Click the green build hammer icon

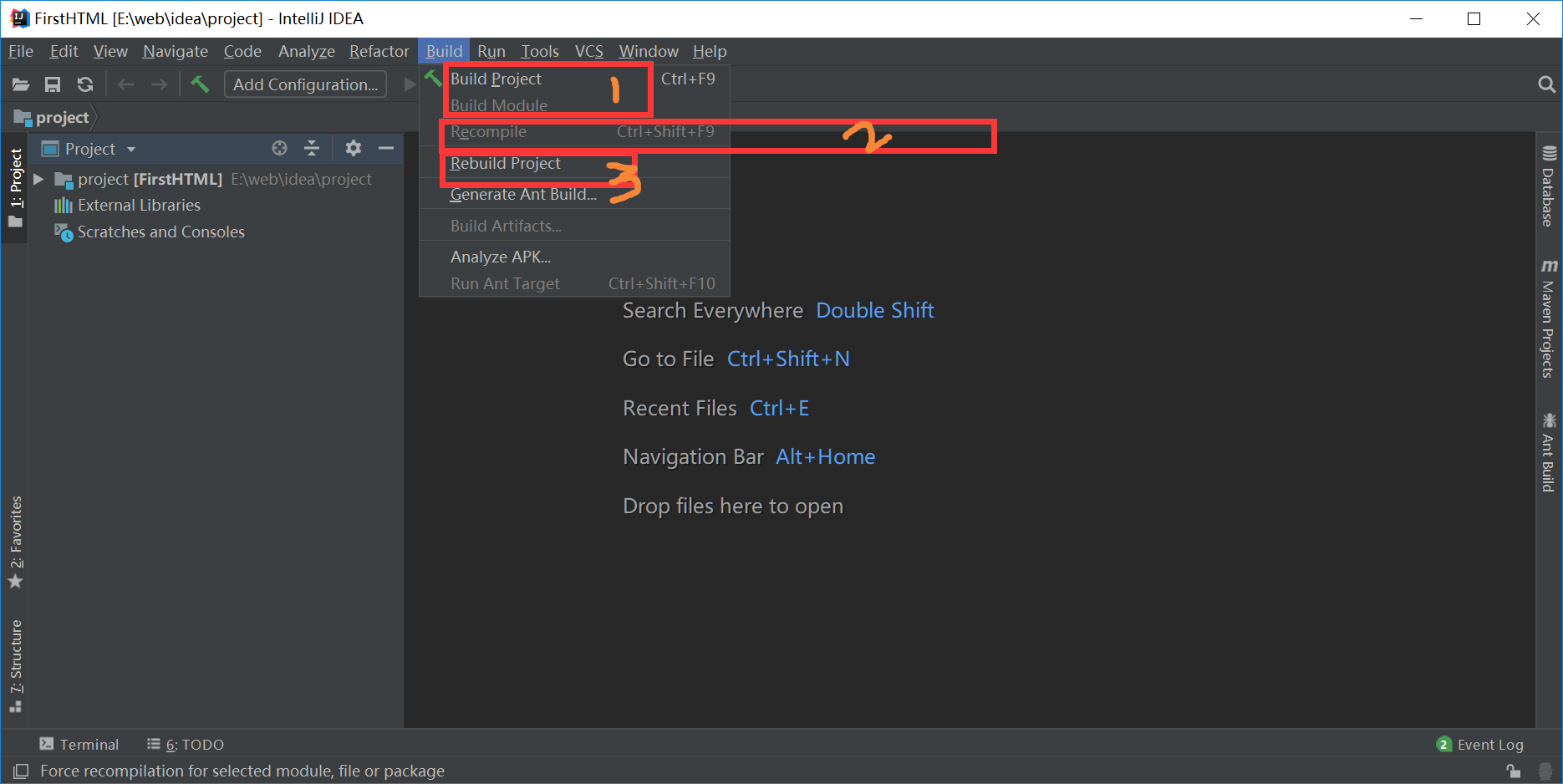200,84
